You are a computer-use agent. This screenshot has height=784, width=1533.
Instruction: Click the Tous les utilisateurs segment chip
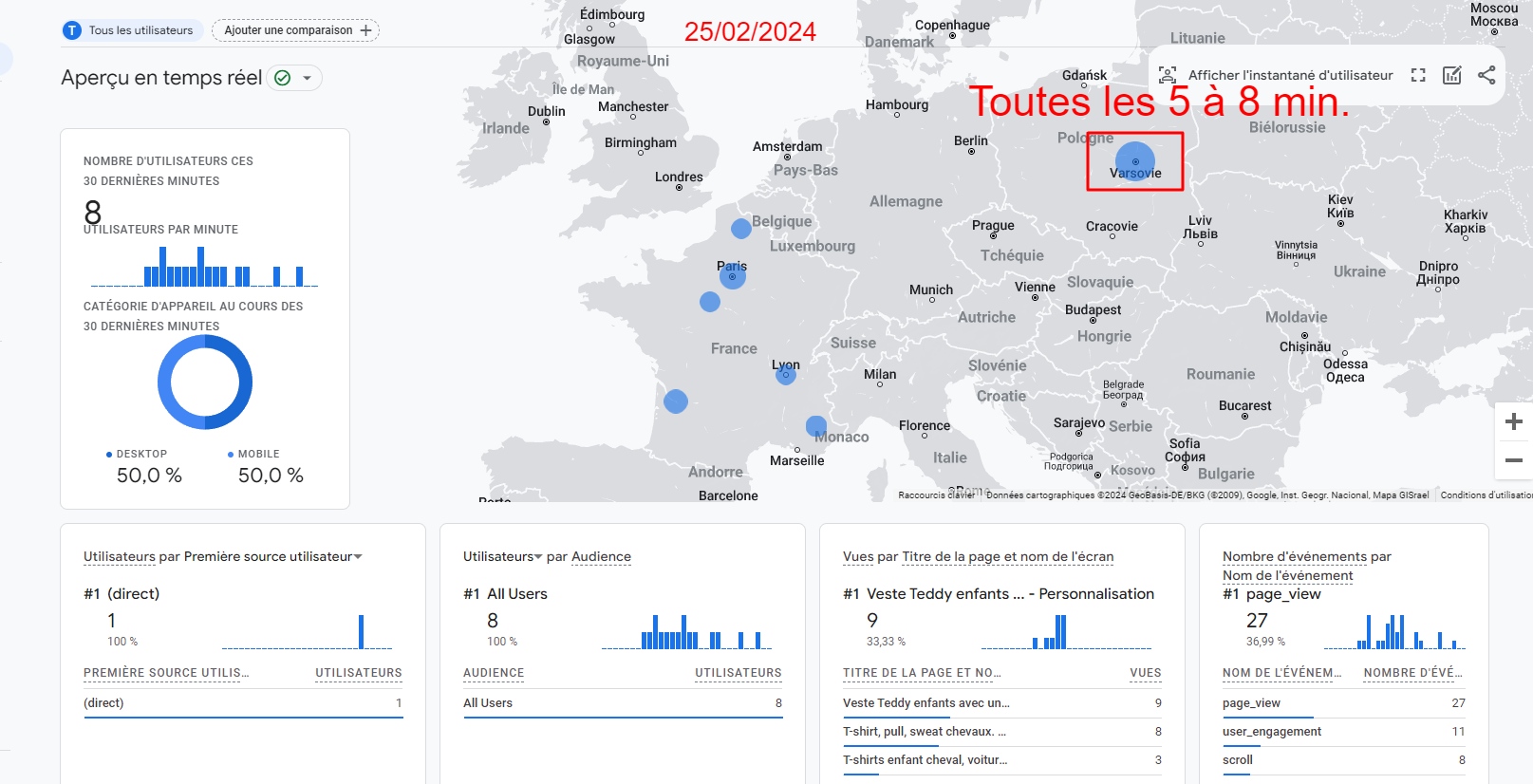click(132, 30)
